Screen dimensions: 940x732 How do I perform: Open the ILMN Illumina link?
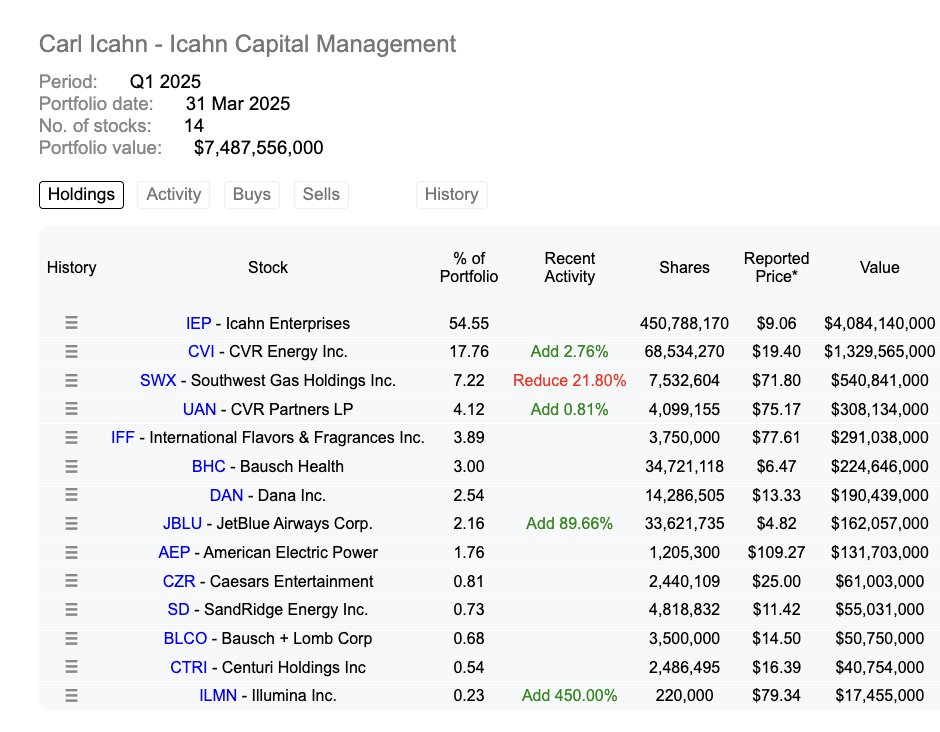pyautogui.click(x=267, y=695)
